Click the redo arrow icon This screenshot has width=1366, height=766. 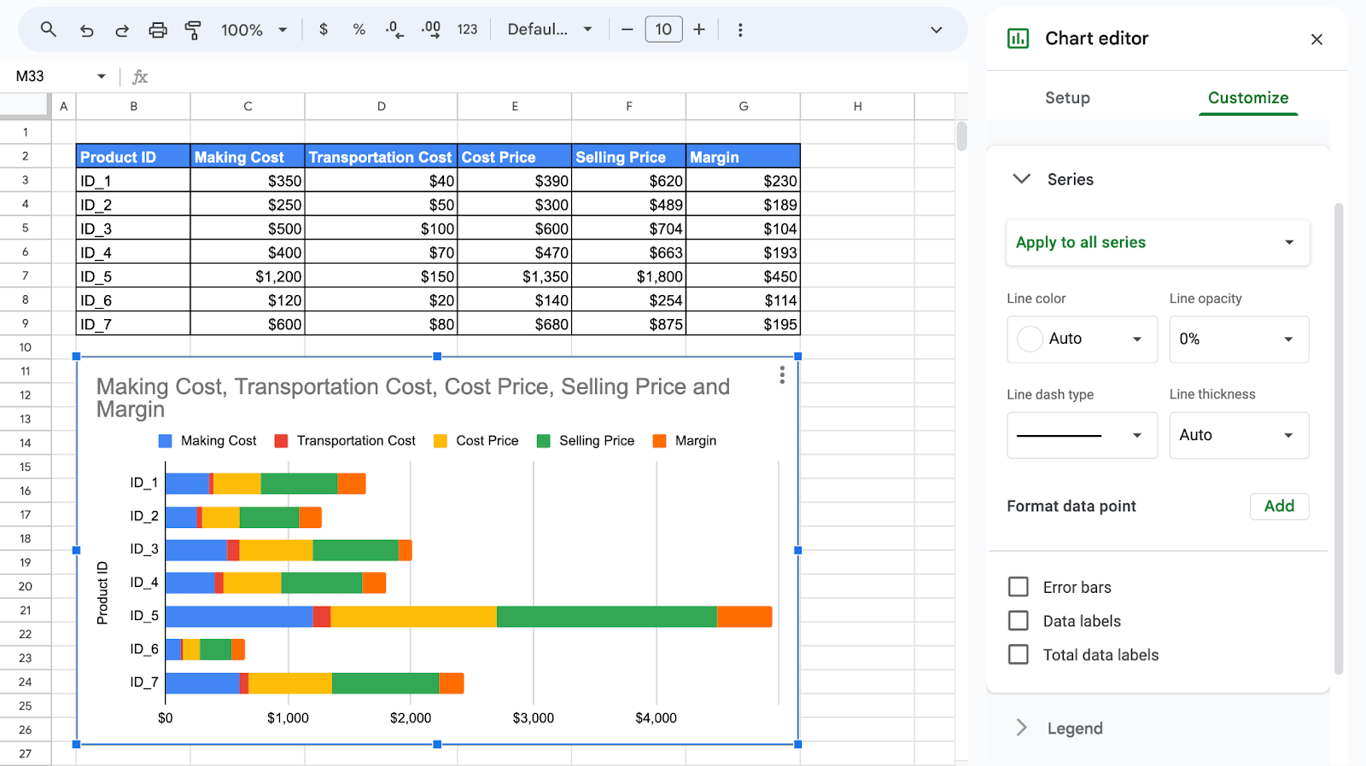pos(122,30)
